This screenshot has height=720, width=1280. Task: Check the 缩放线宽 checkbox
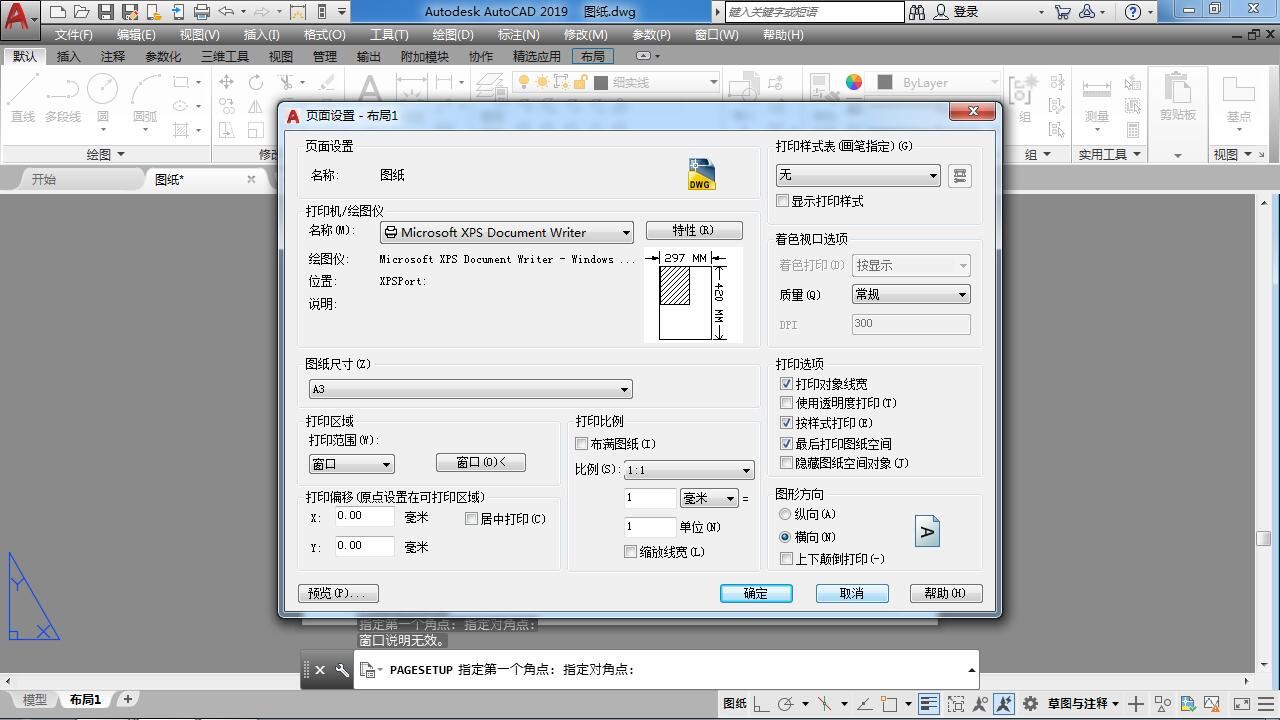(631, 552)
